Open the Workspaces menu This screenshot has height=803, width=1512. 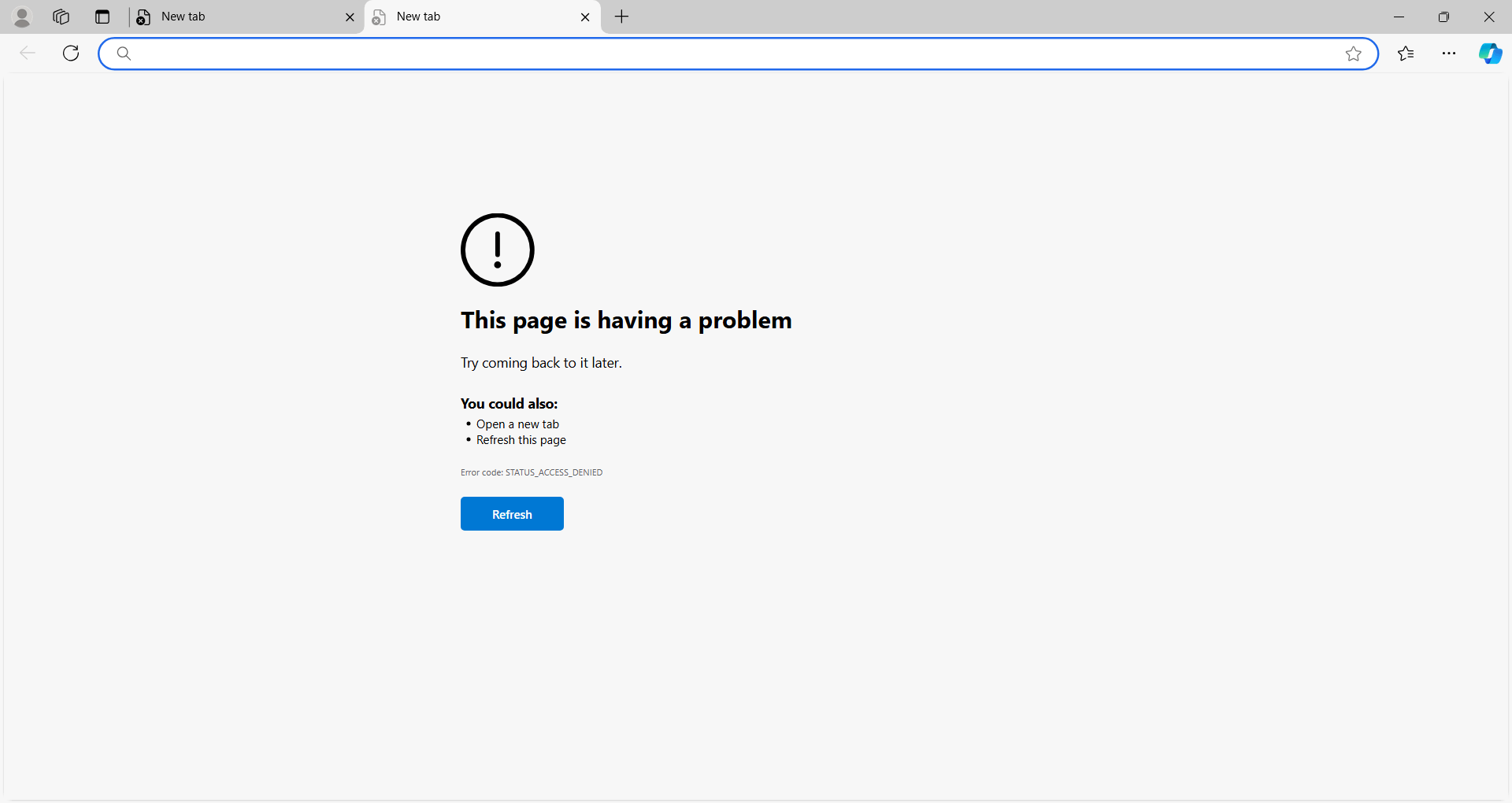coord(61,17)
